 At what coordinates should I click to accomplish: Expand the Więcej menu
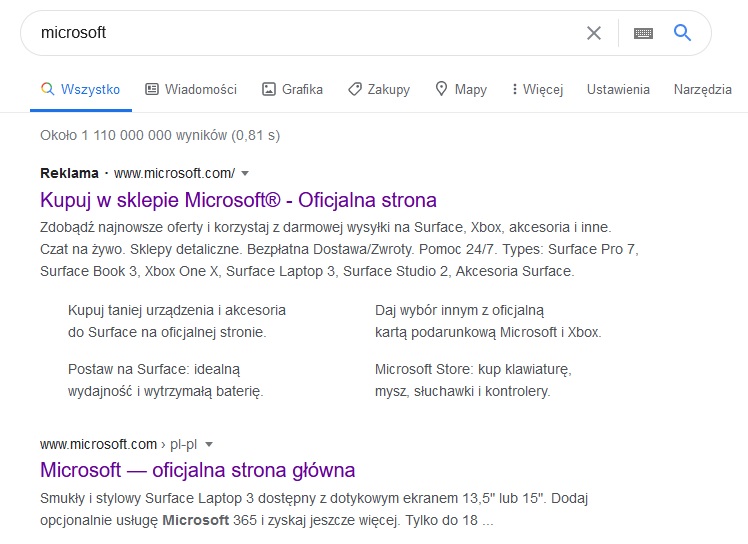pyautogui.click(x=537, y=89)
